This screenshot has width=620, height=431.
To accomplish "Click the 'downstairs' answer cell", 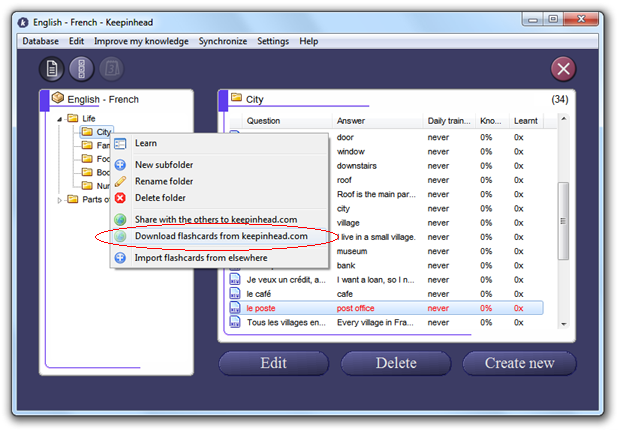I will click(x=357, y=166).
